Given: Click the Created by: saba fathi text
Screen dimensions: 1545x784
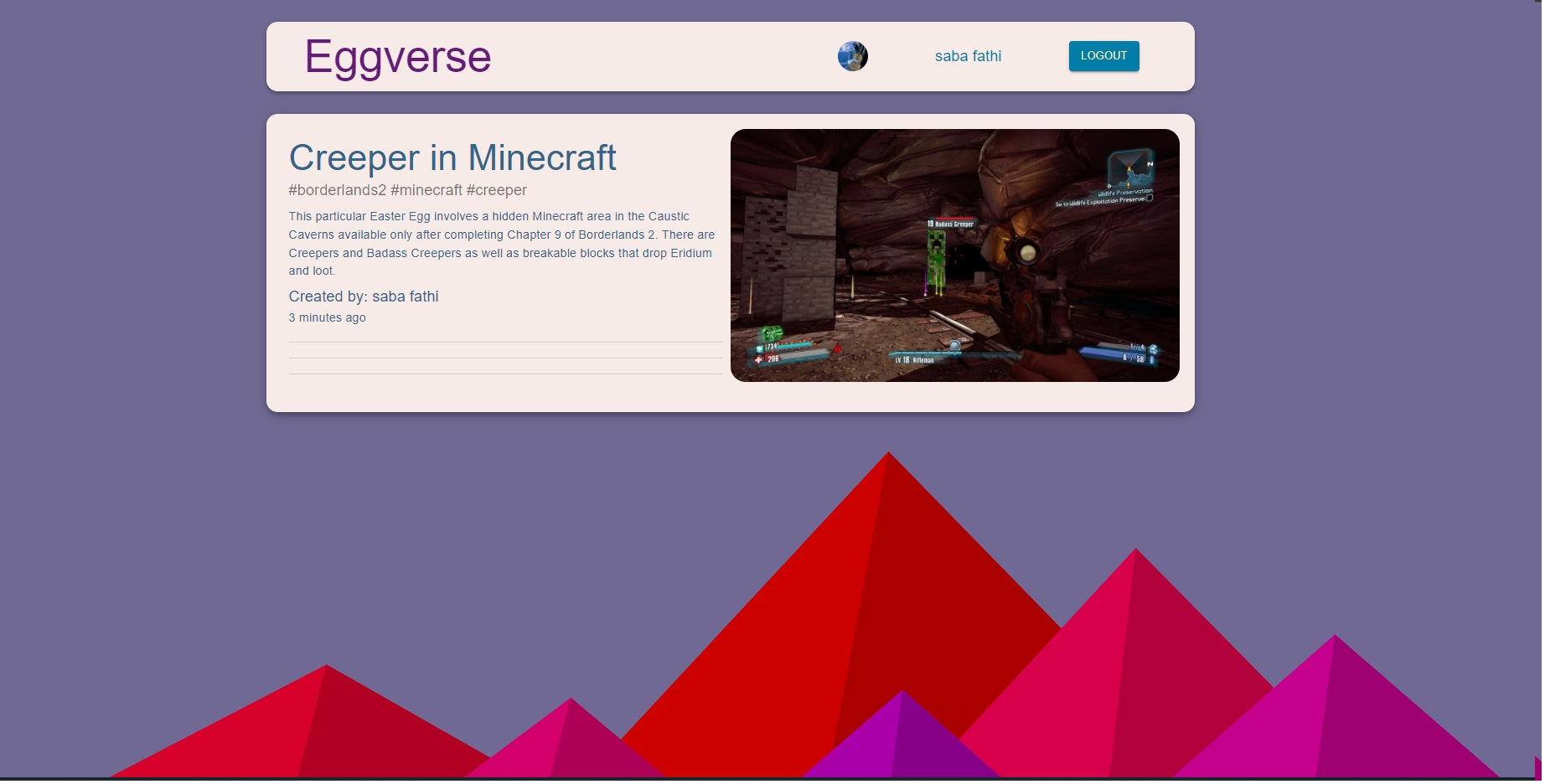Looking at the screenshot, I should 364,297.
